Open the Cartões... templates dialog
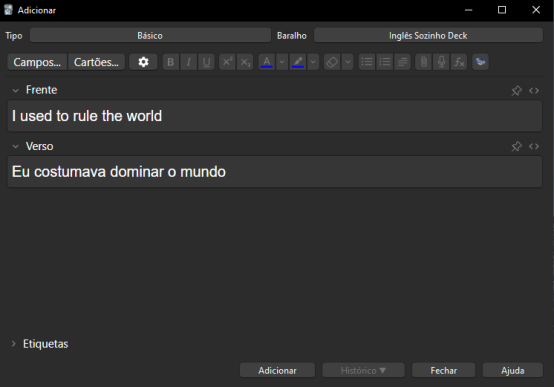The image size is (554, 387). pos(96,62)
